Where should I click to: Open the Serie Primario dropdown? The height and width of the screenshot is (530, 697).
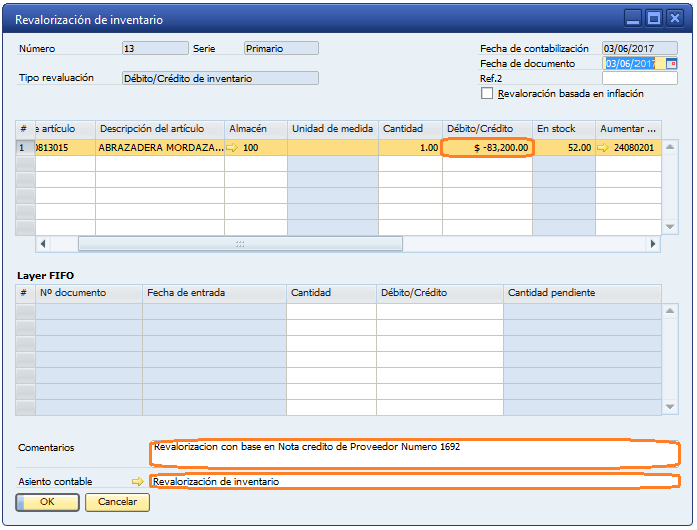click(281, 48)
